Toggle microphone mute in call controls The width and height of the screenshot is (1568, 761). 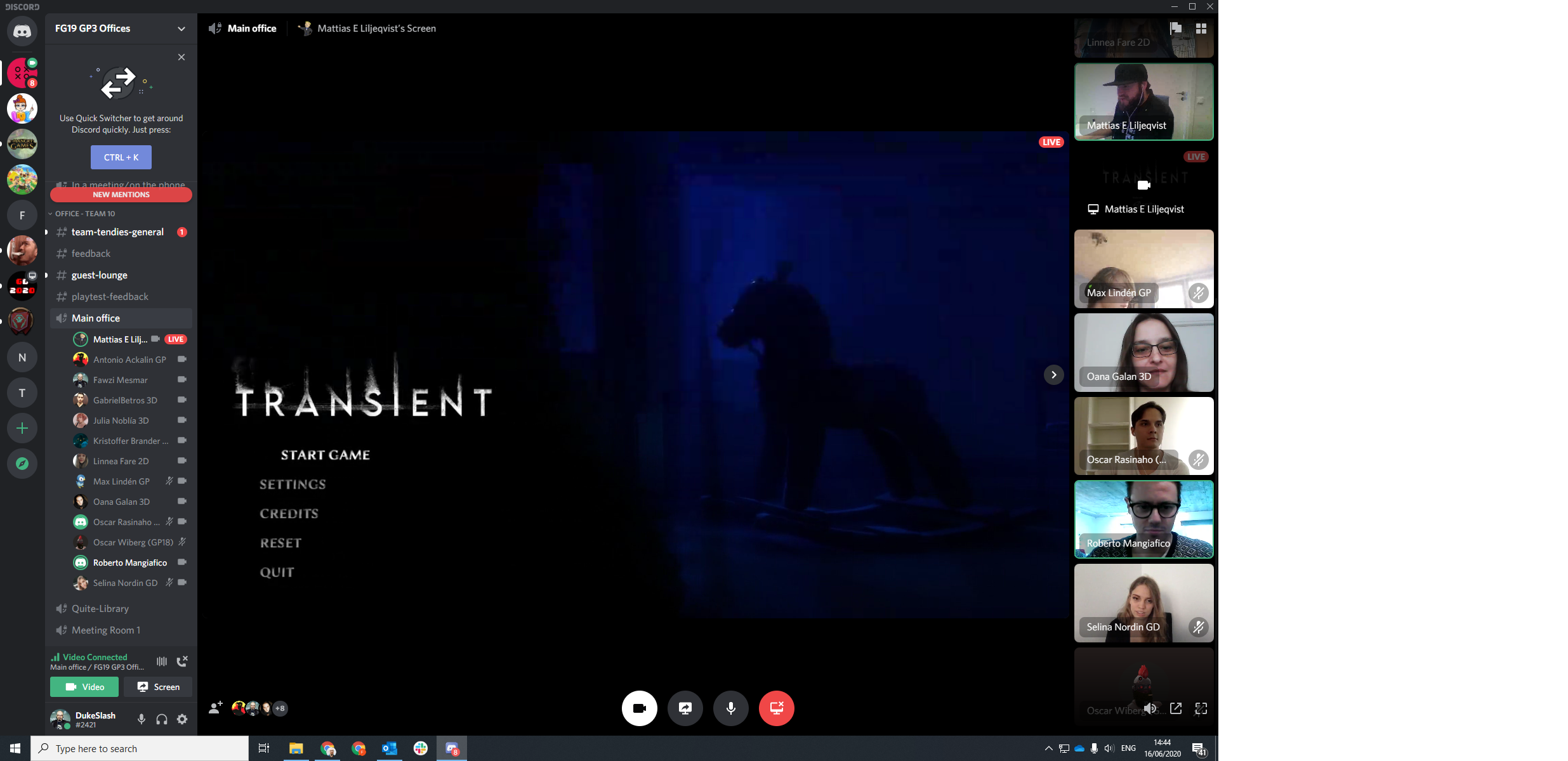(x=730, y=708)
